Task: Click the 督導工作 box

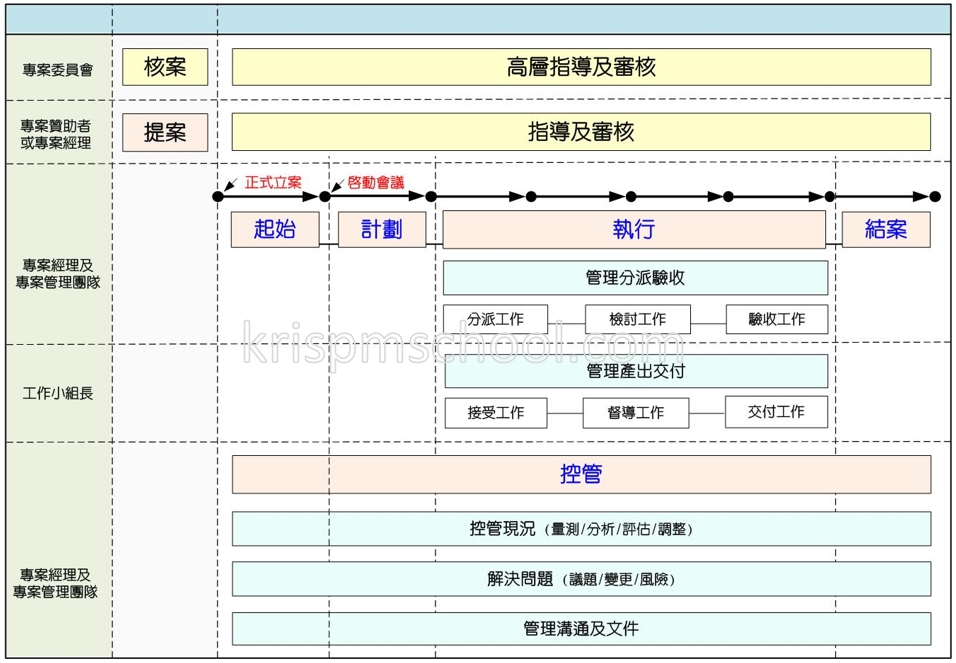Action: (636, 412)
